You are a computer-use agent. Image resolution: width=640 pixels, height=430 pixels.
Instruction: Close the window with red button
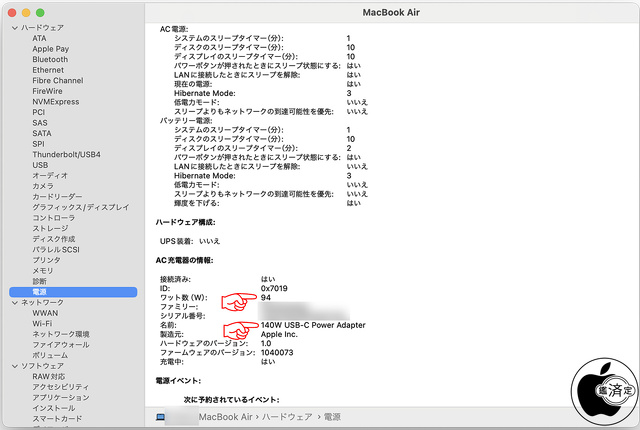click(x=12, y=13)
